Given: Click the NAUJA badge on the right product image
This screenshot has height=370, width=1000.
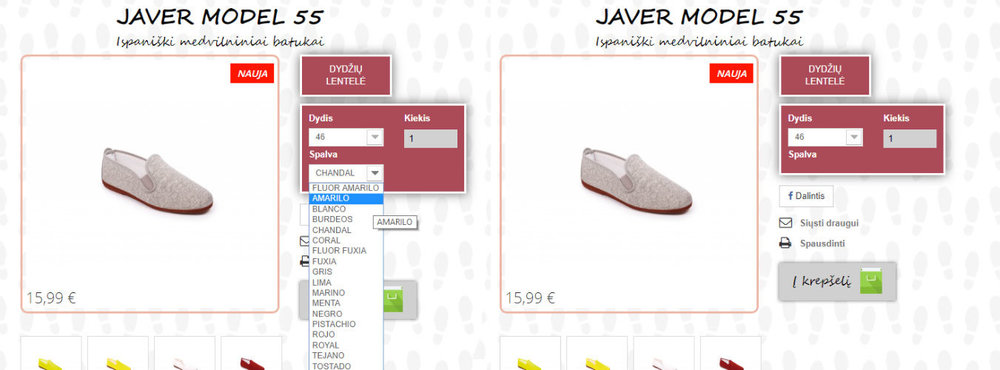Looking at the screenshot, I should pyautogui.click(x=731, y=73).
